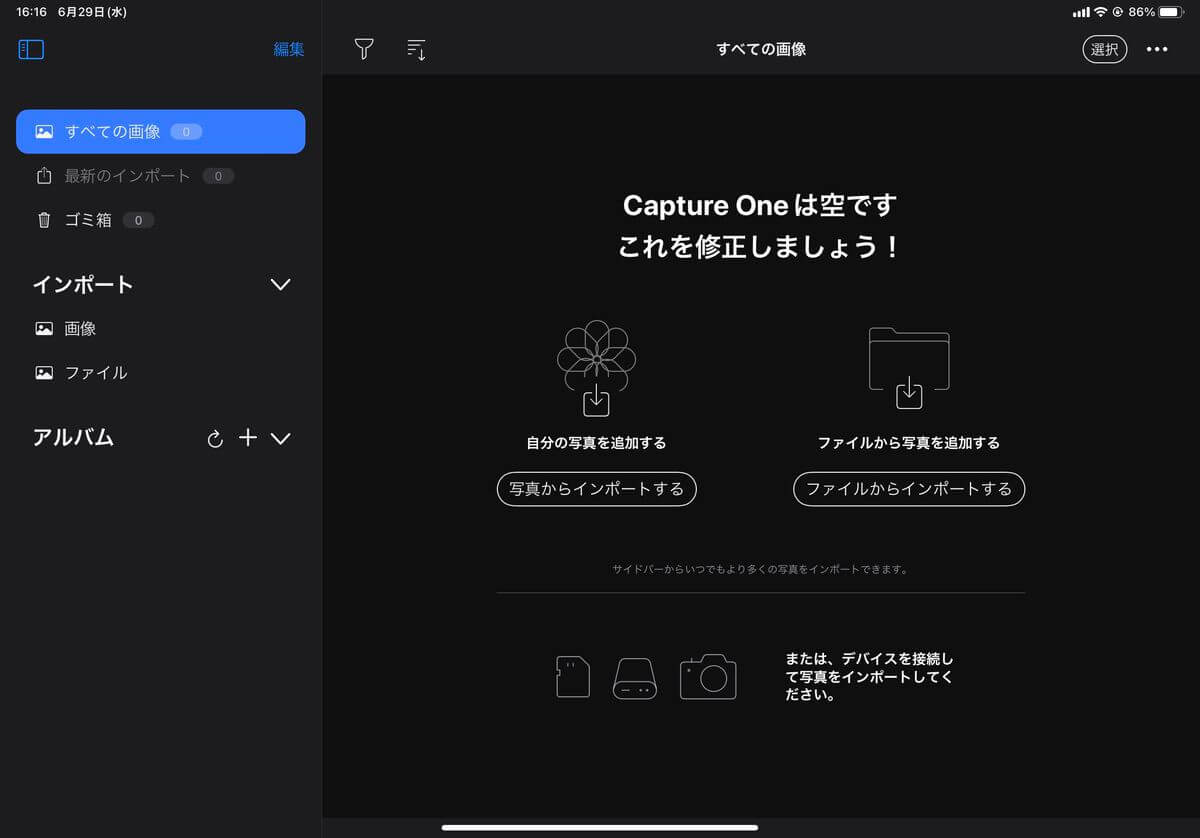Click the サイドバーからいつでも hint text

pos(760,569)
